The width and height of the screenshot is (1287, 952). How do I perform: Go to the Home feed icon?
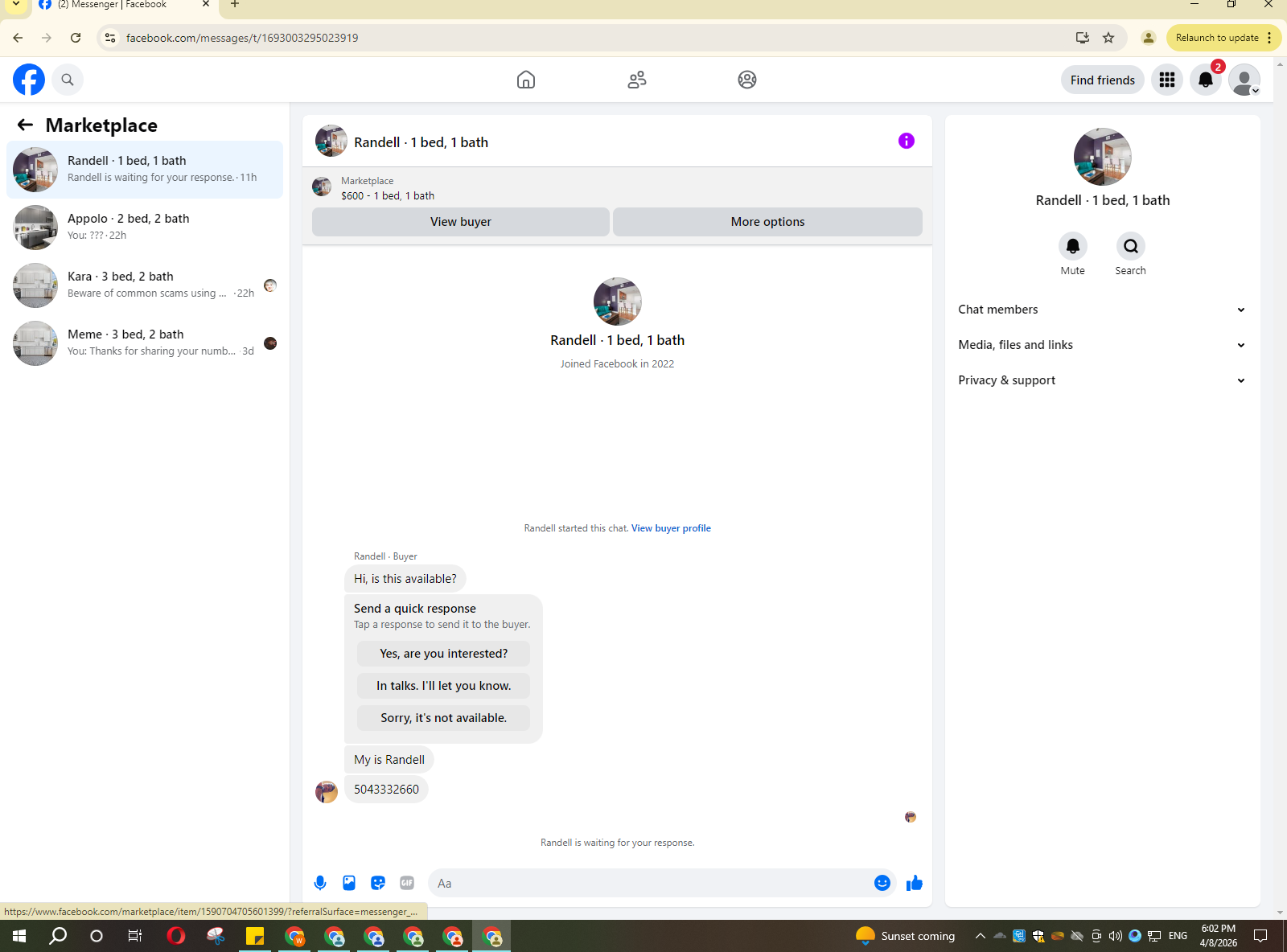click(526, 80)
